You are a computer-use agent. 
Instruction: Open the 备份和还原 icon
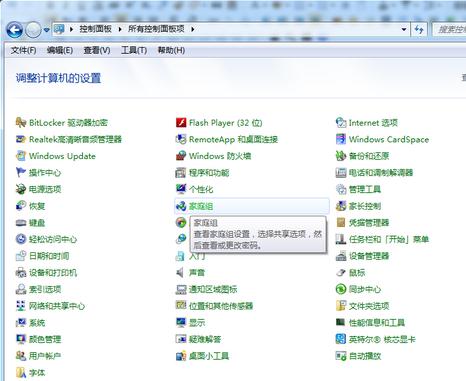341,156
